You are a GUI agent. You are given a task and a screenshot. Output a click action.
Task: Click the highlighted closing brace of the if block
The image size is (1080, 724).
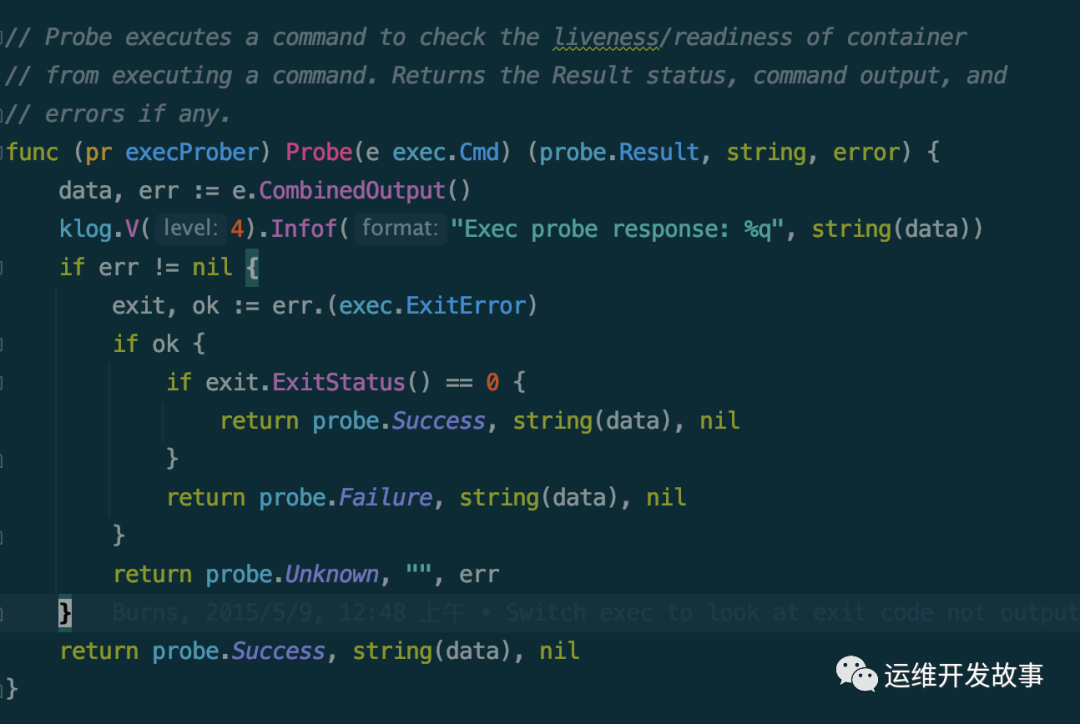(x=65, y=612)
